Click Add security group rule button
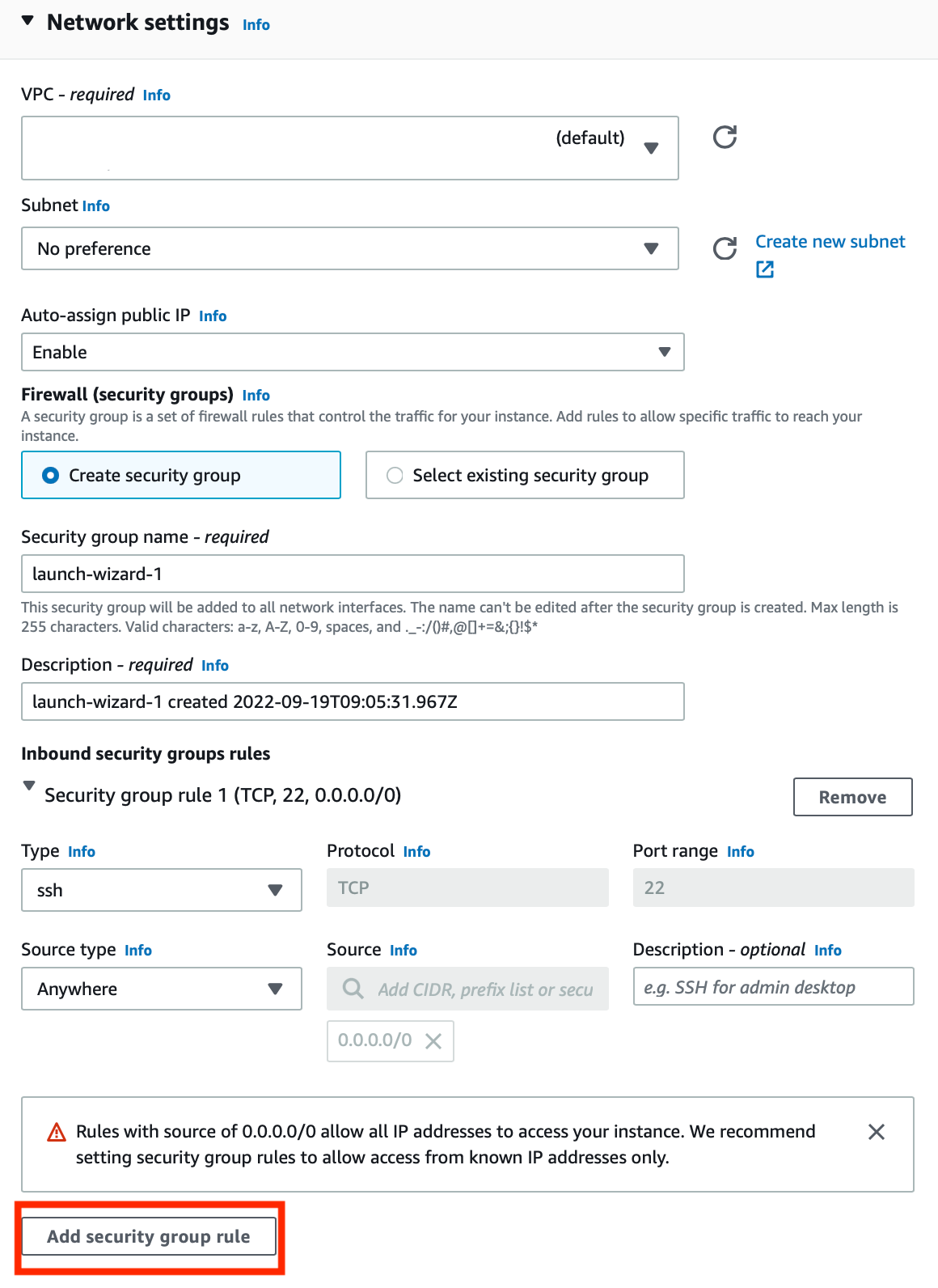Screen dimensions: 938x1288 149,1236
